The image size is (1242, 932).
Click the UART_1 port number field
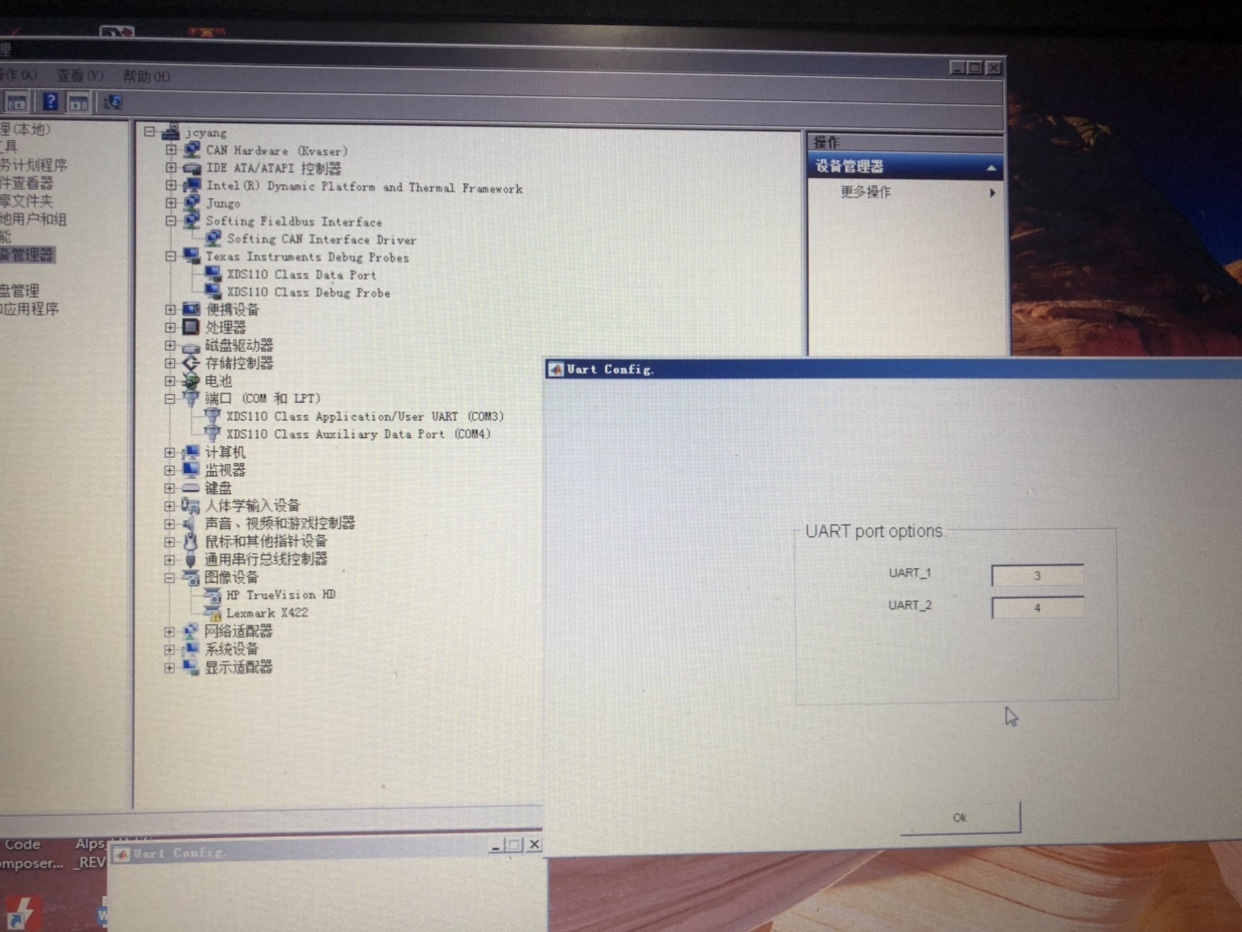pyautogui.click(x=1037, y=575)
